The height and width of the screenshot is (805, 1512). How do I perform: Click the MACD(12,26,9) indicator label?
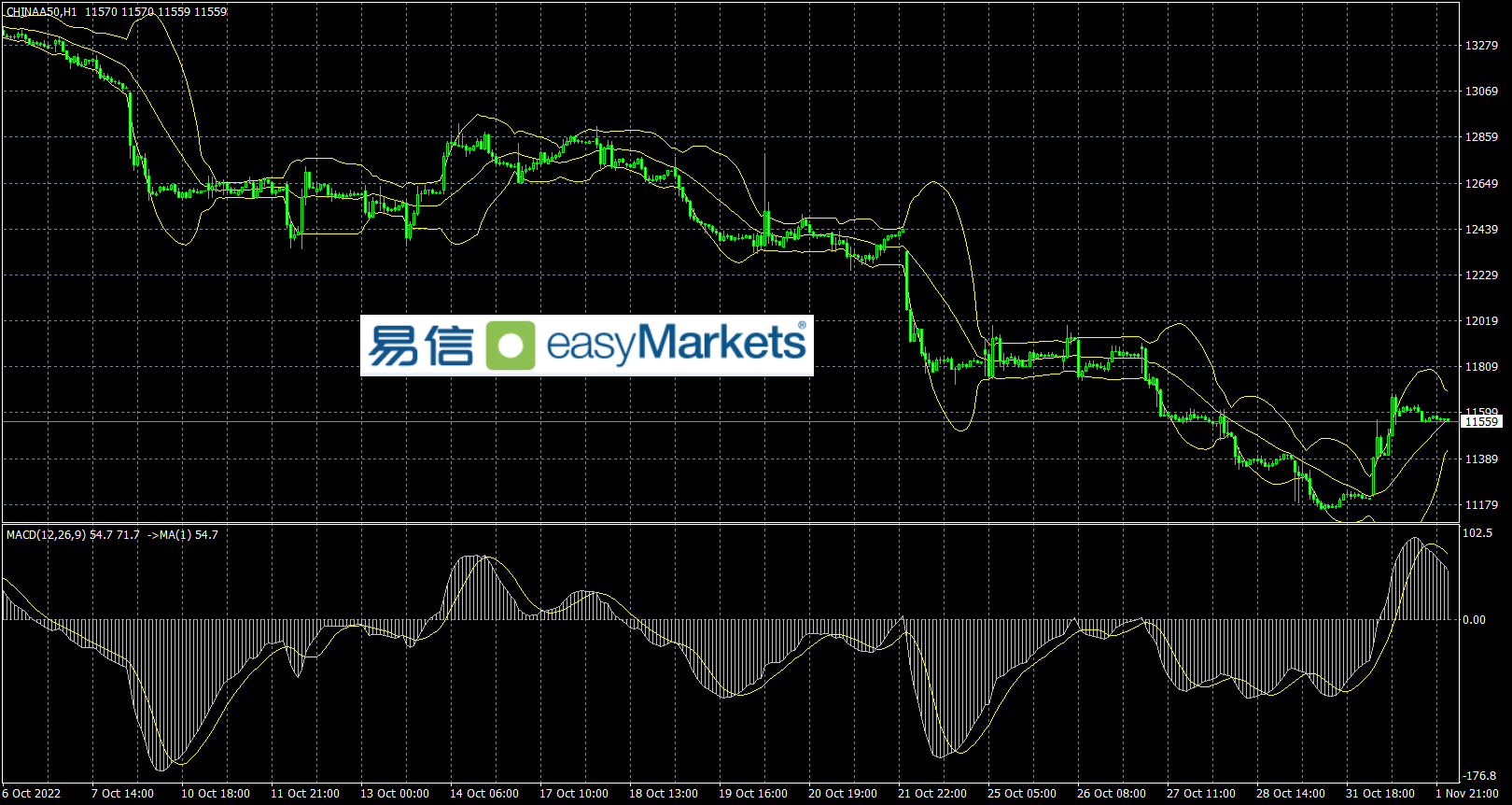click(46, 535)
